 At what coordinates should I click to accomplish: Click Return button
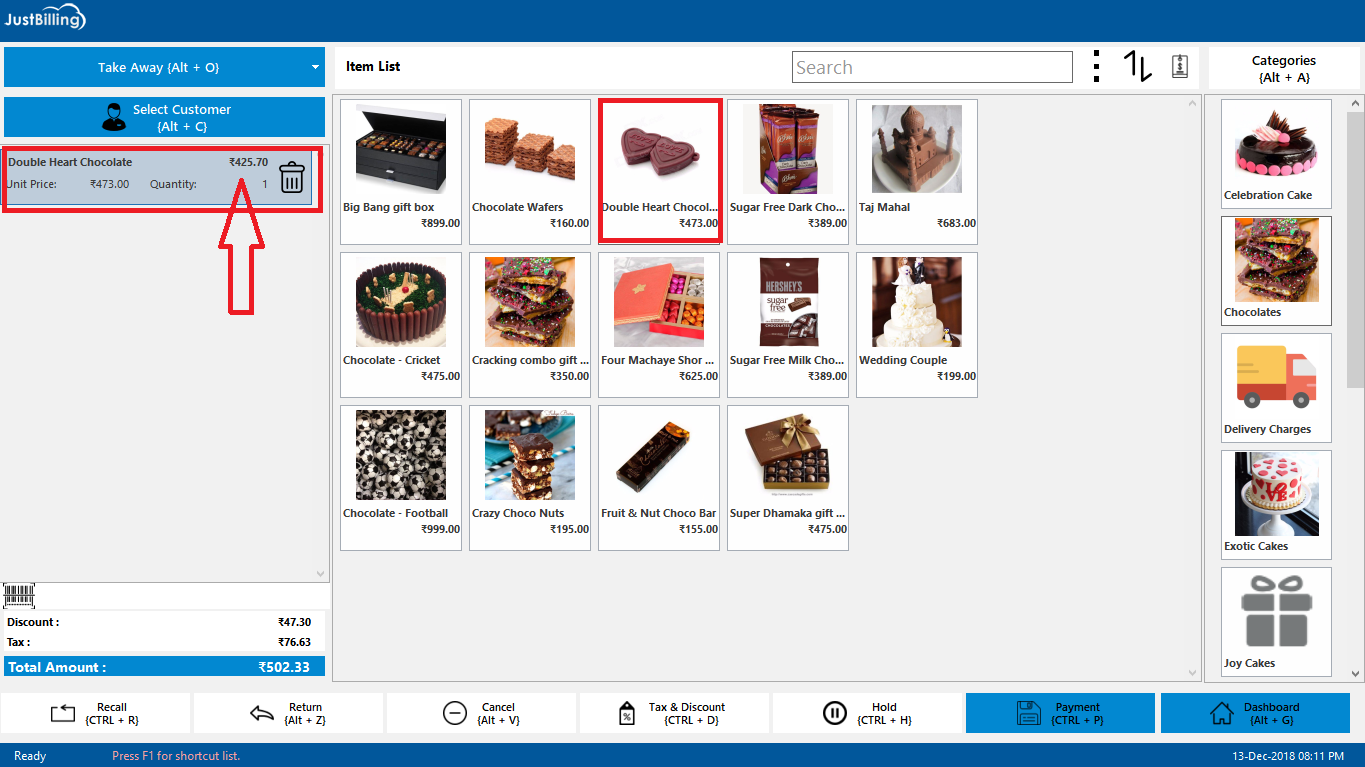point(288,713)
